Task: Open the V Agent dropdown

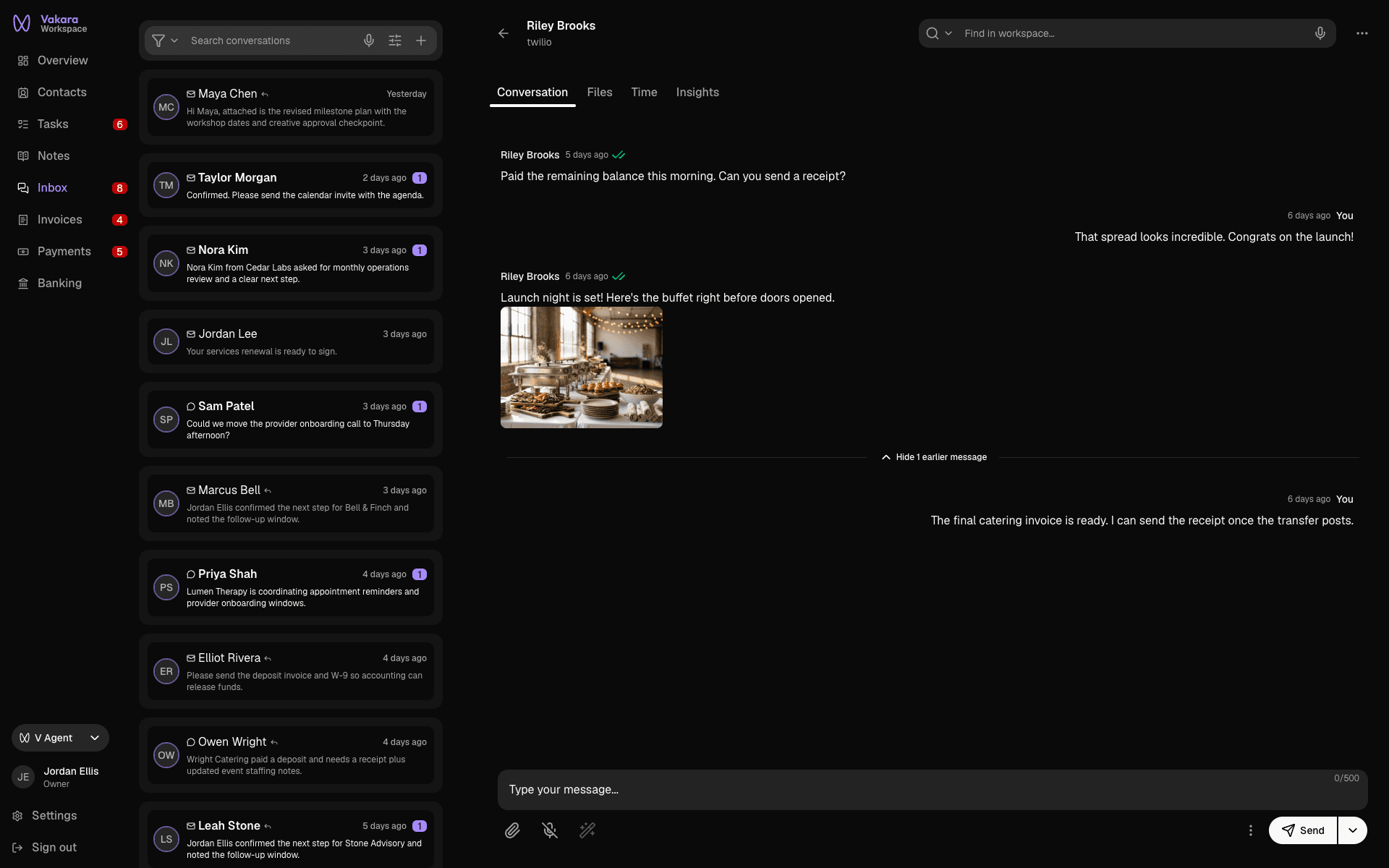Action: (x=60, y=738)
